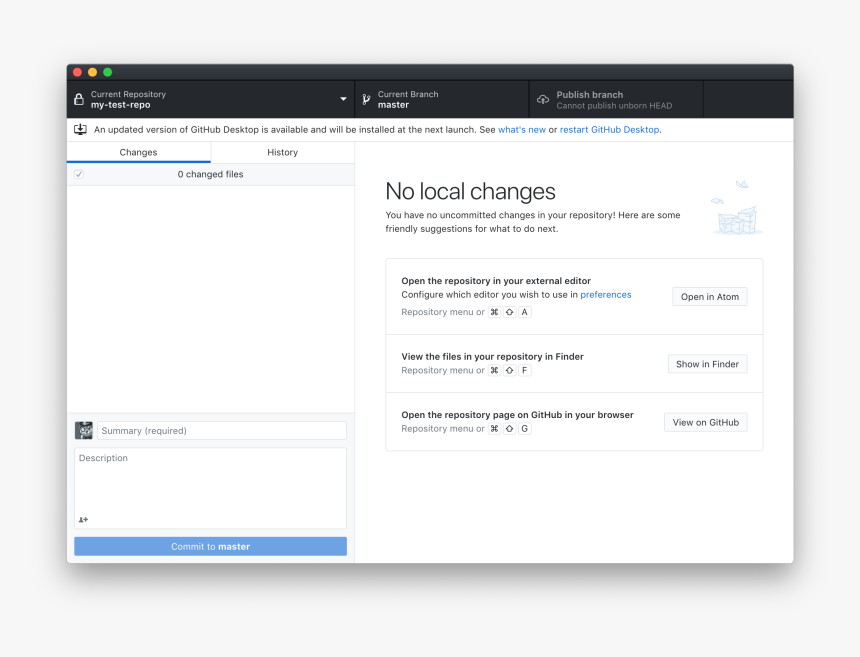Viewport: 860px width, 657px height.
Task: Click the shift key icon before G
Action: (510, 429)
